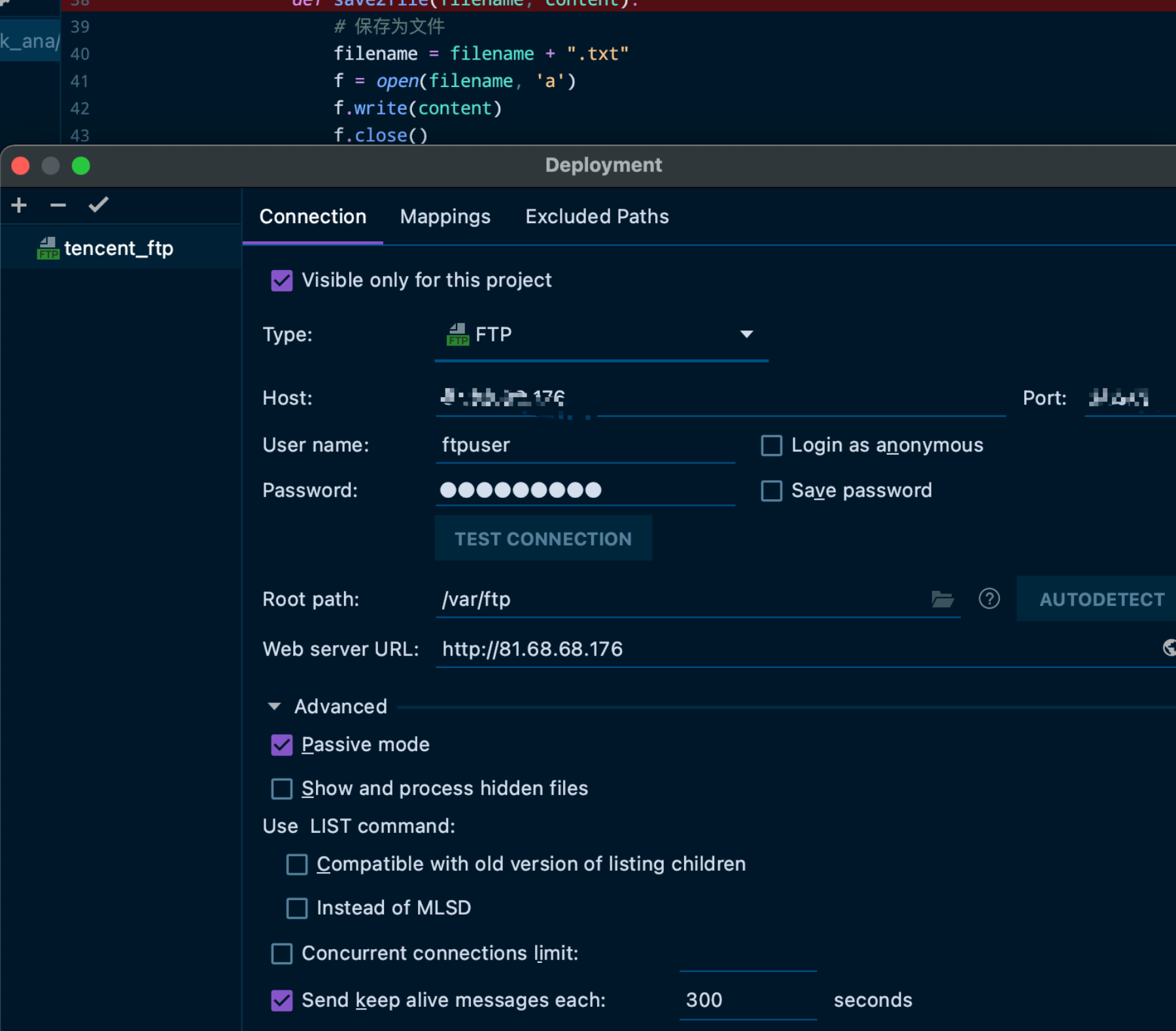
Task: Enable Concurrent connections limit checkbox
Action: (282, 954)
